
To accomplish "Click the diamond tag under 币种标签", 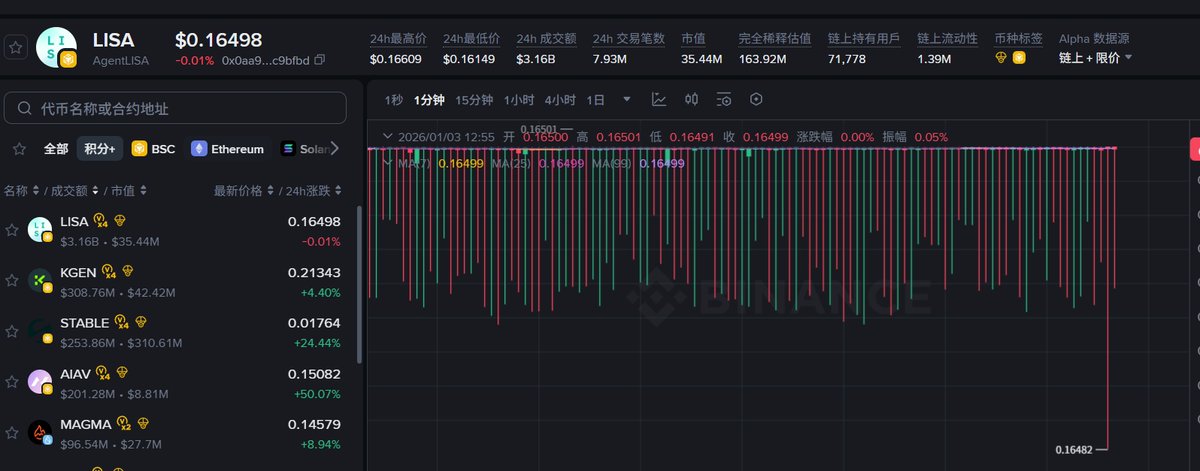I will point(1002,58).
